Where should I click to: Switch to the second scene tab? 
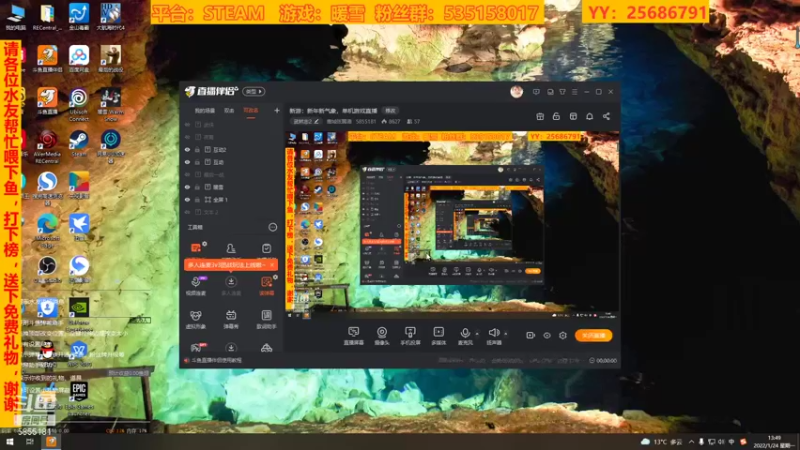pyautogui.click(x=229, y=111)
